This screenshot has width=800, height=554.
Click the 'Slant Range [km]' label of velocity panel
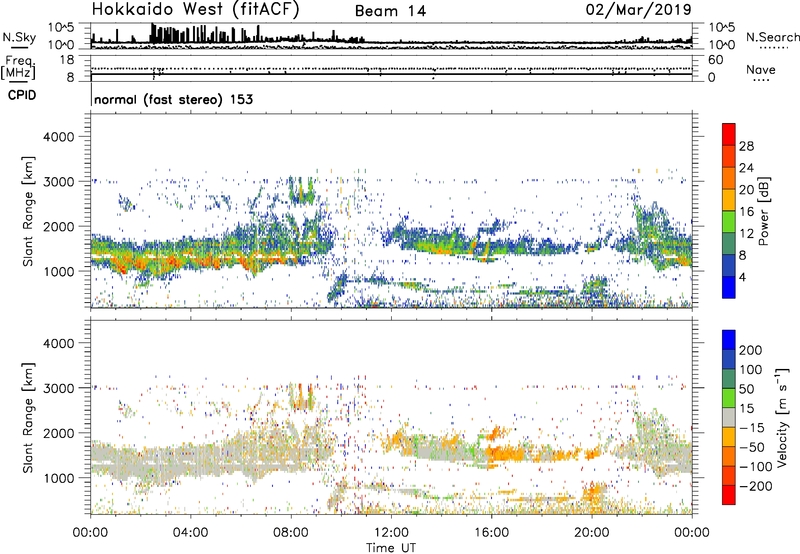click(28, 418)
